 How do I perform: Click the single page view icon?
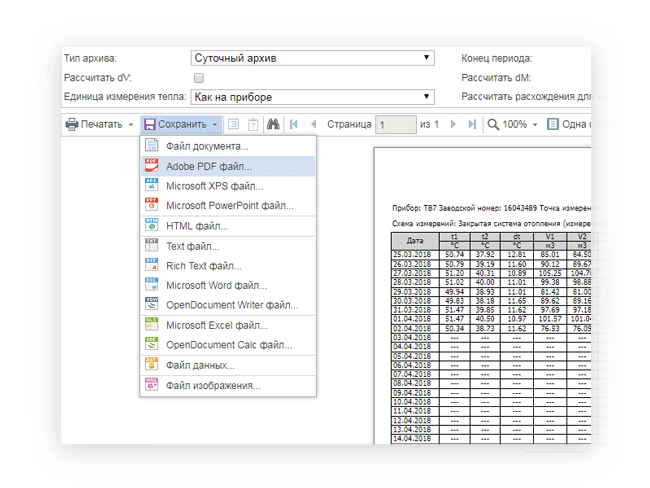pos(553,124)
